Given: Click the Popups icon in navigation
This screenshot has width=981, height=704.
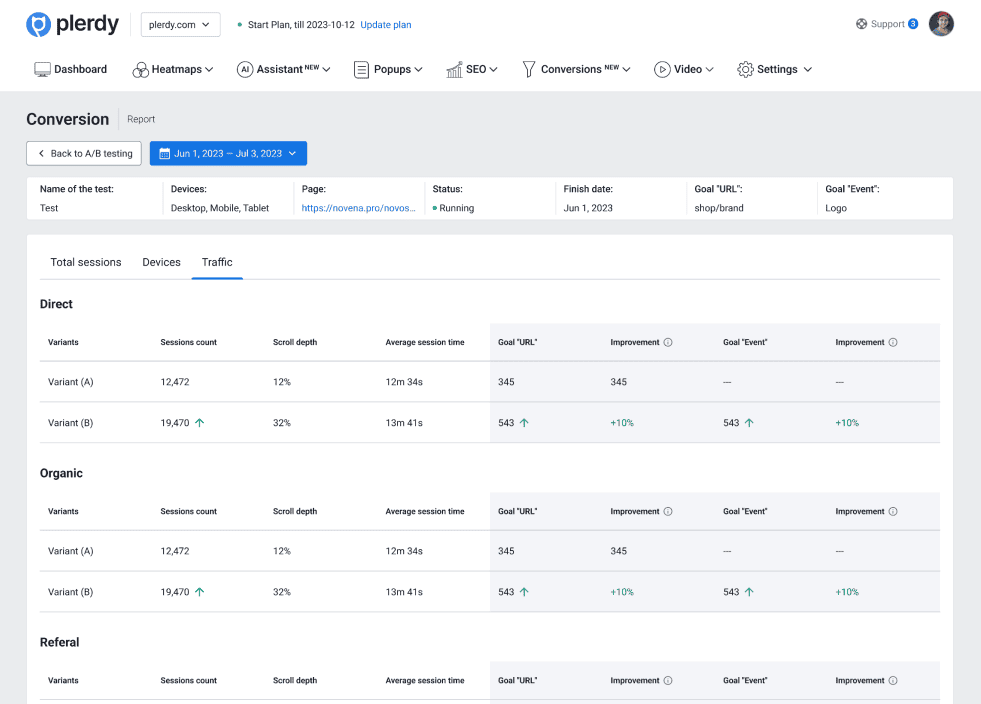Looking at the screenshot, I should click(x=362, y=70).
